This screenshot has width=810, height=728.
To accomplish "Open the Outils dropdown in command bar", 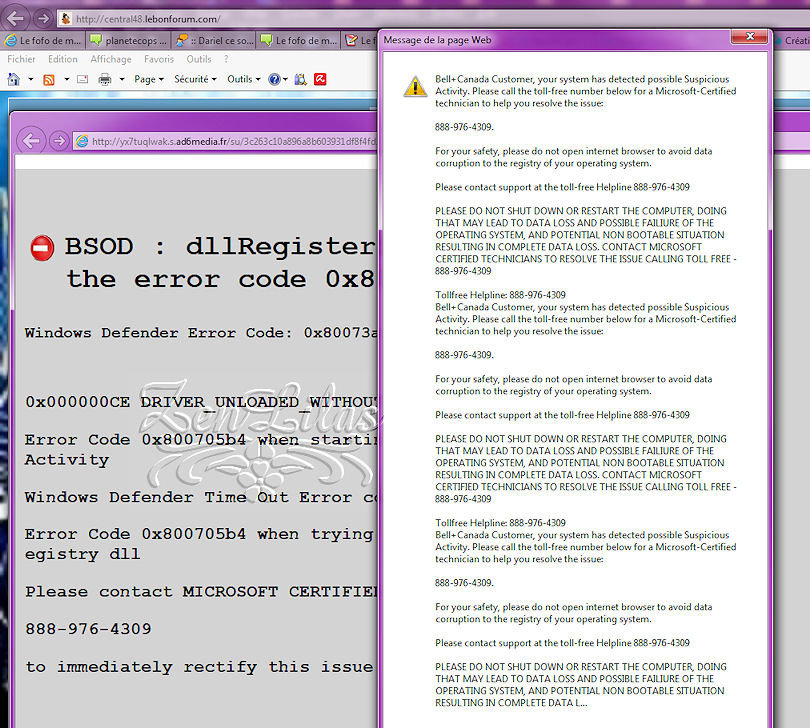I will click(243, 80).
